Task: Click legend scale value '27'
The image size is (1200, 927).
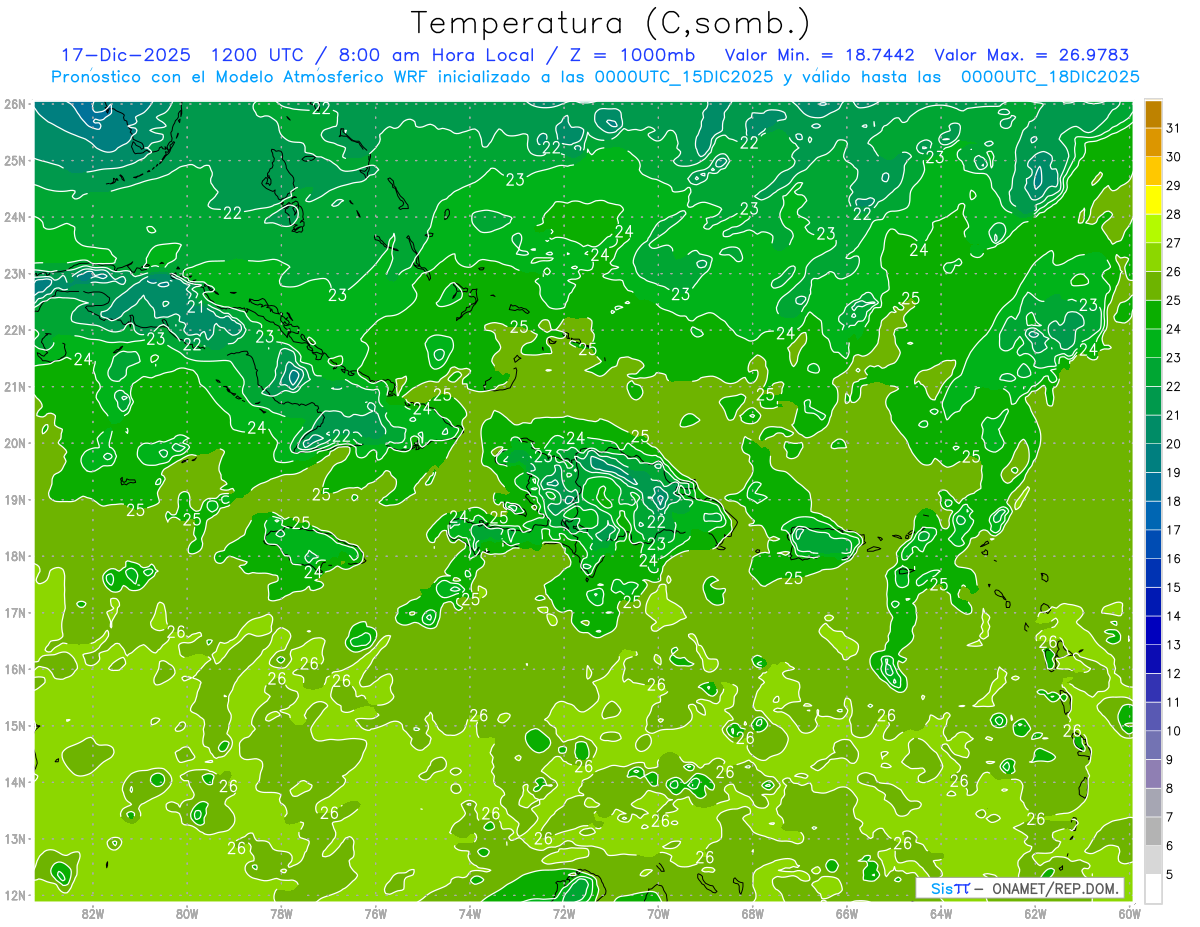Action: [1174, 243]
